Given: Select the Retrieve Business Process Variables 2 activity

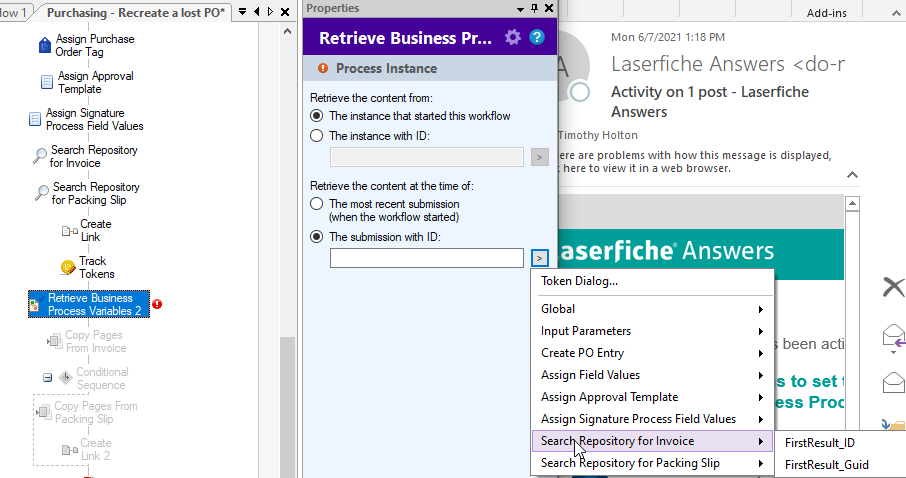Looking at the screenshot, I should pos(89,305).
